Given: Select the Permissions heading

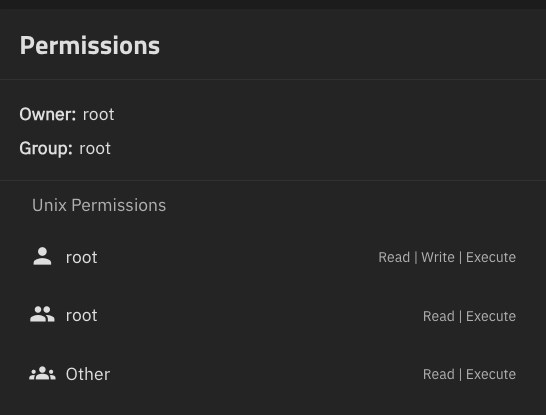Looking at the screenshot, I should (90, 46).
